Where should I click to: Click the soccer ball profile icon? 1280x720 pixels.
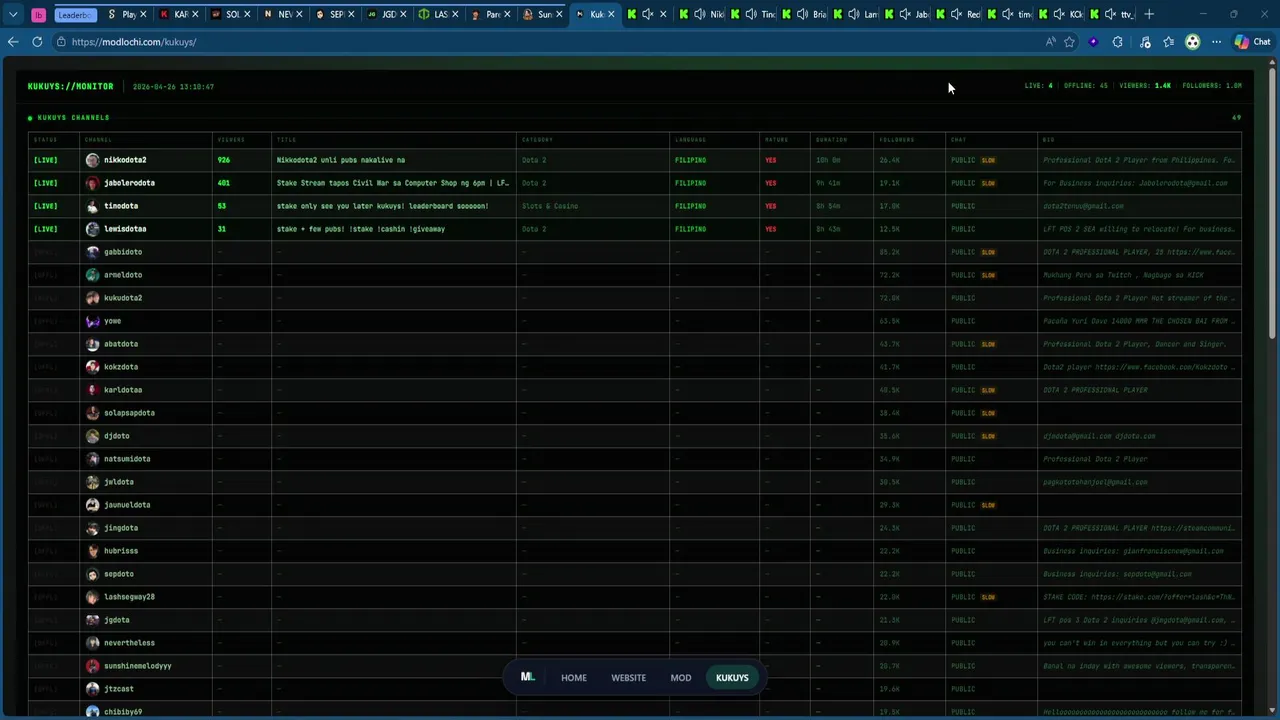(1192, 42)
